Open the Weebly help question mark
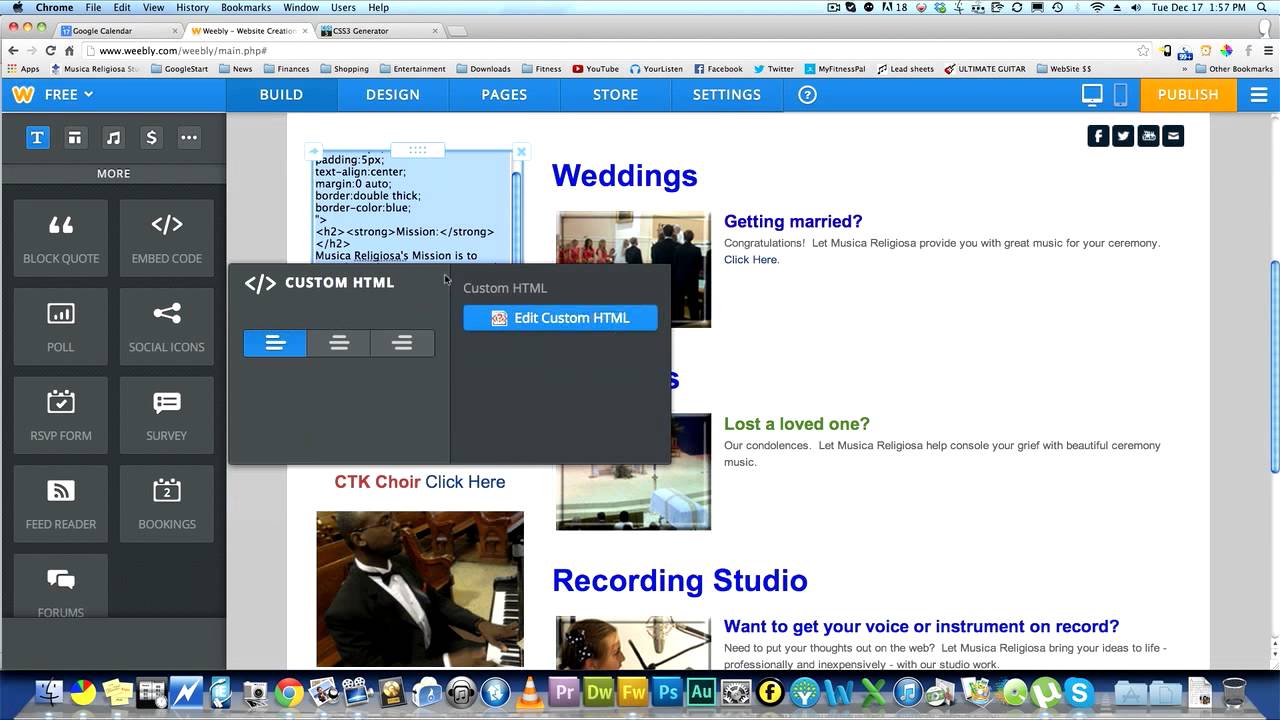The height and width of the screenshot is (720, 1280). pos(807,95)
